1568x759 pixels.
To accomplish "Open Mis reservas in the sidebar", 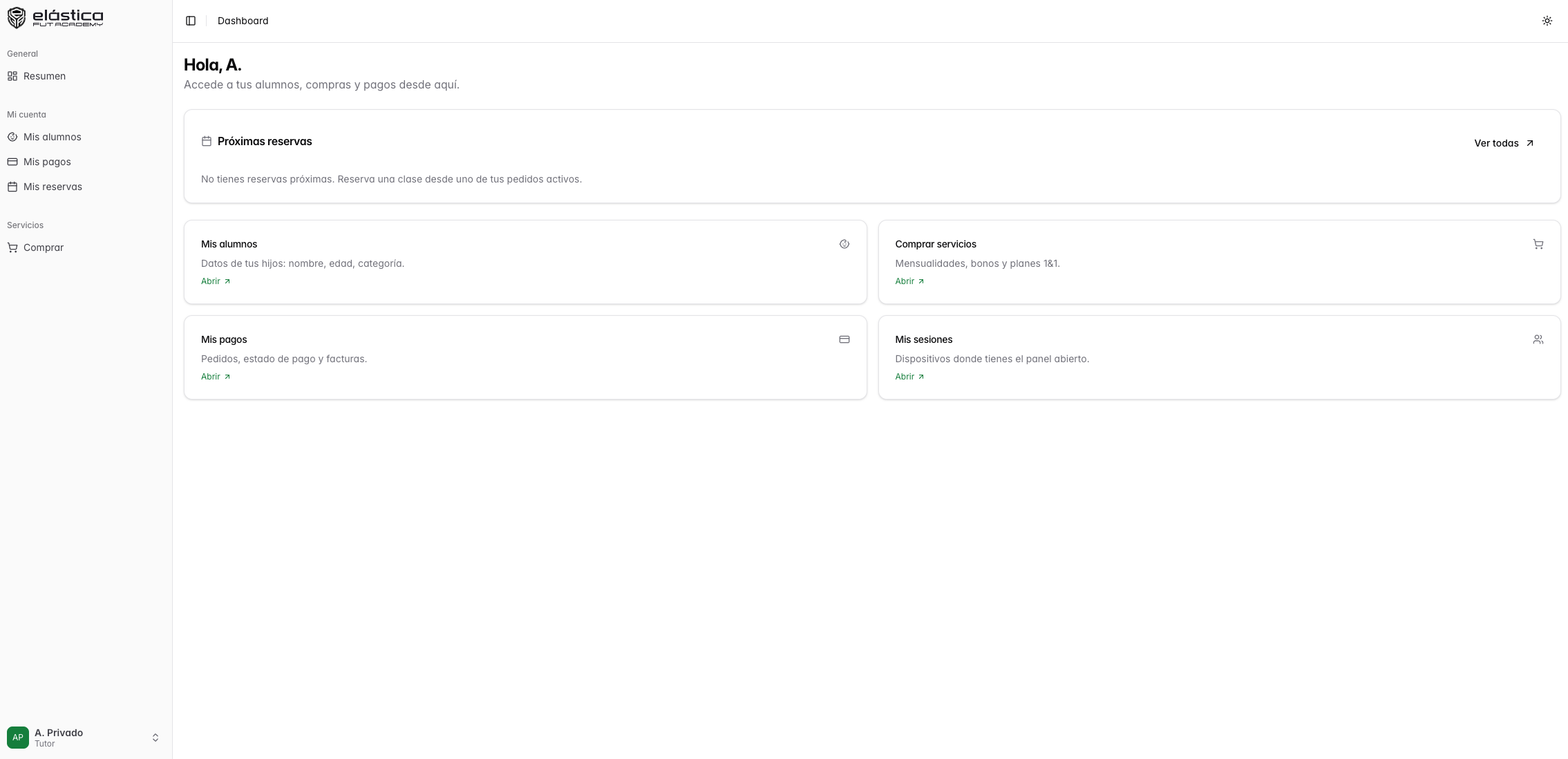I will (x=86, y=187).
